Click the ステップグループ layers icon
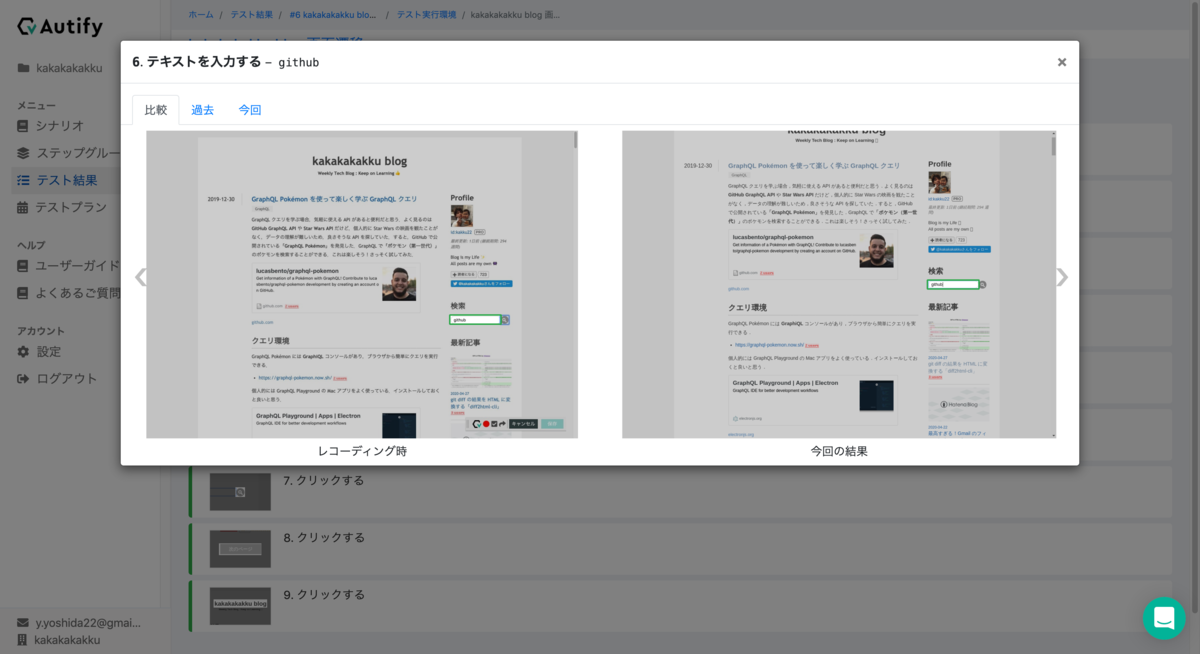The image size is (1200, 654). pyautogui.click(x=23, y=153)
